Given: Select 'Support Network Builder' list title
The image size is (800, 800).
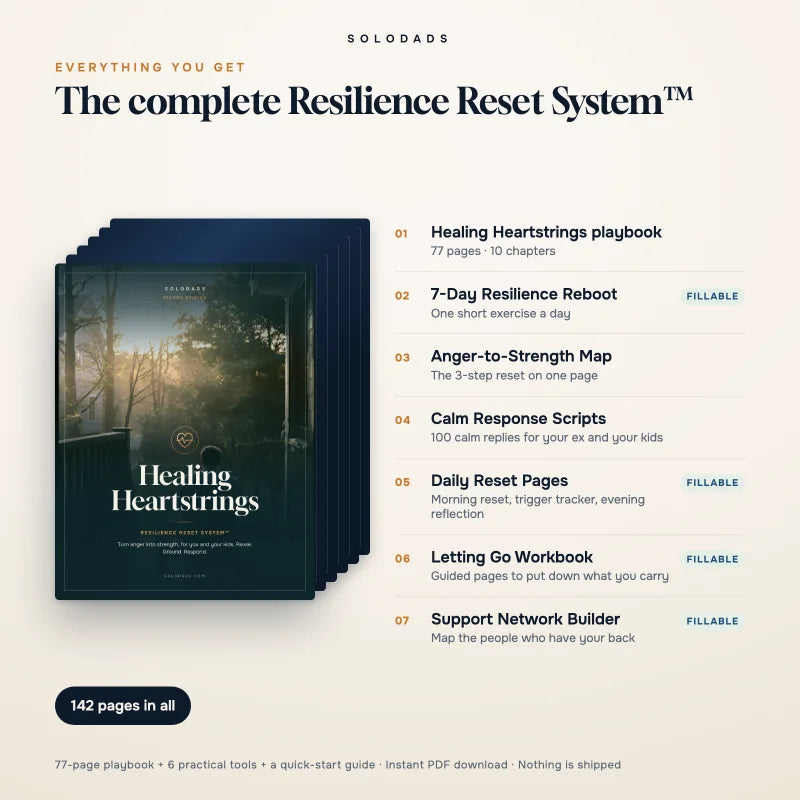Looking at the screenshot, I should coord(526,619).
